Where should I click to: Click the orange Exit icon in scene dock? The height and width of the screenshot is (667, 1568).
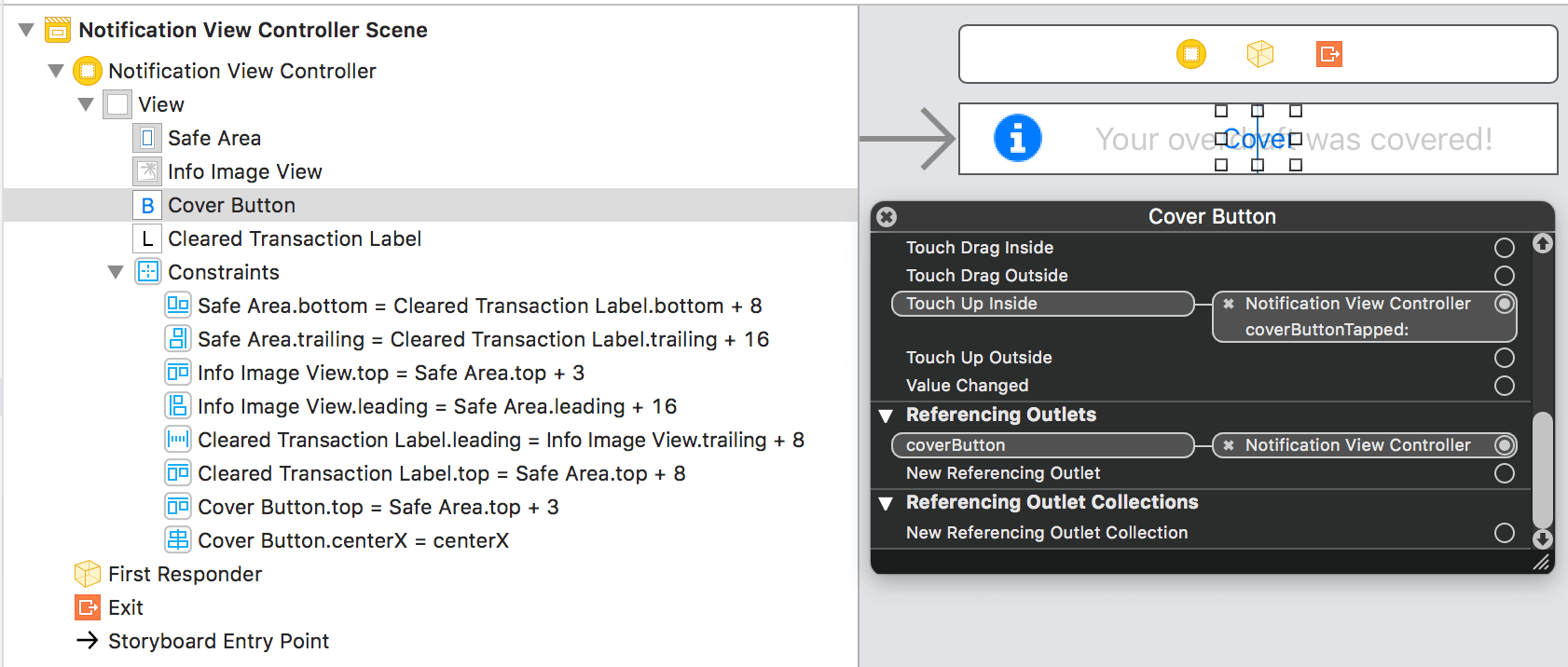pos(1328,54)
